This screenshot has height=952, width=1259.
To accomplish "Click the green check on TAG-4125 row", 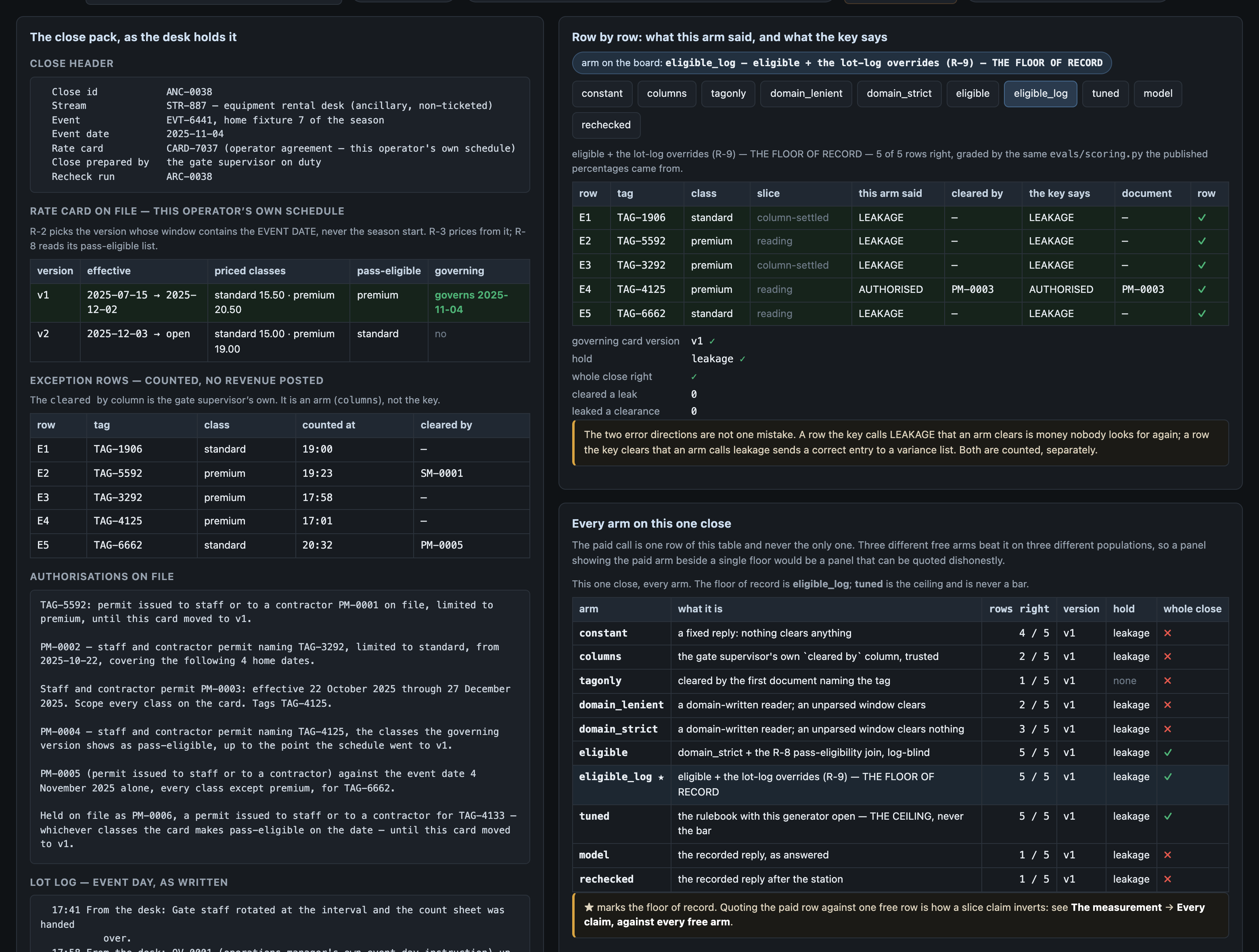I will click(1202, 290).
